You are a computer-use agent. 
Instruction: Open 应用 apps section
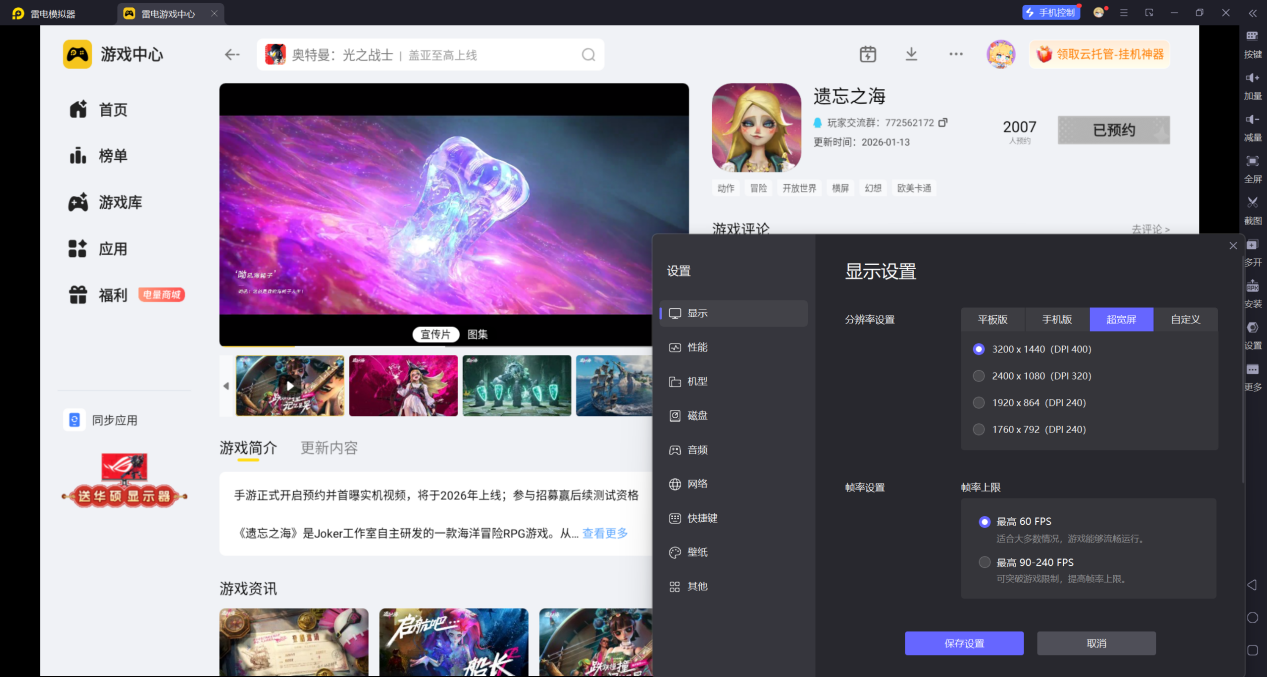98,249
